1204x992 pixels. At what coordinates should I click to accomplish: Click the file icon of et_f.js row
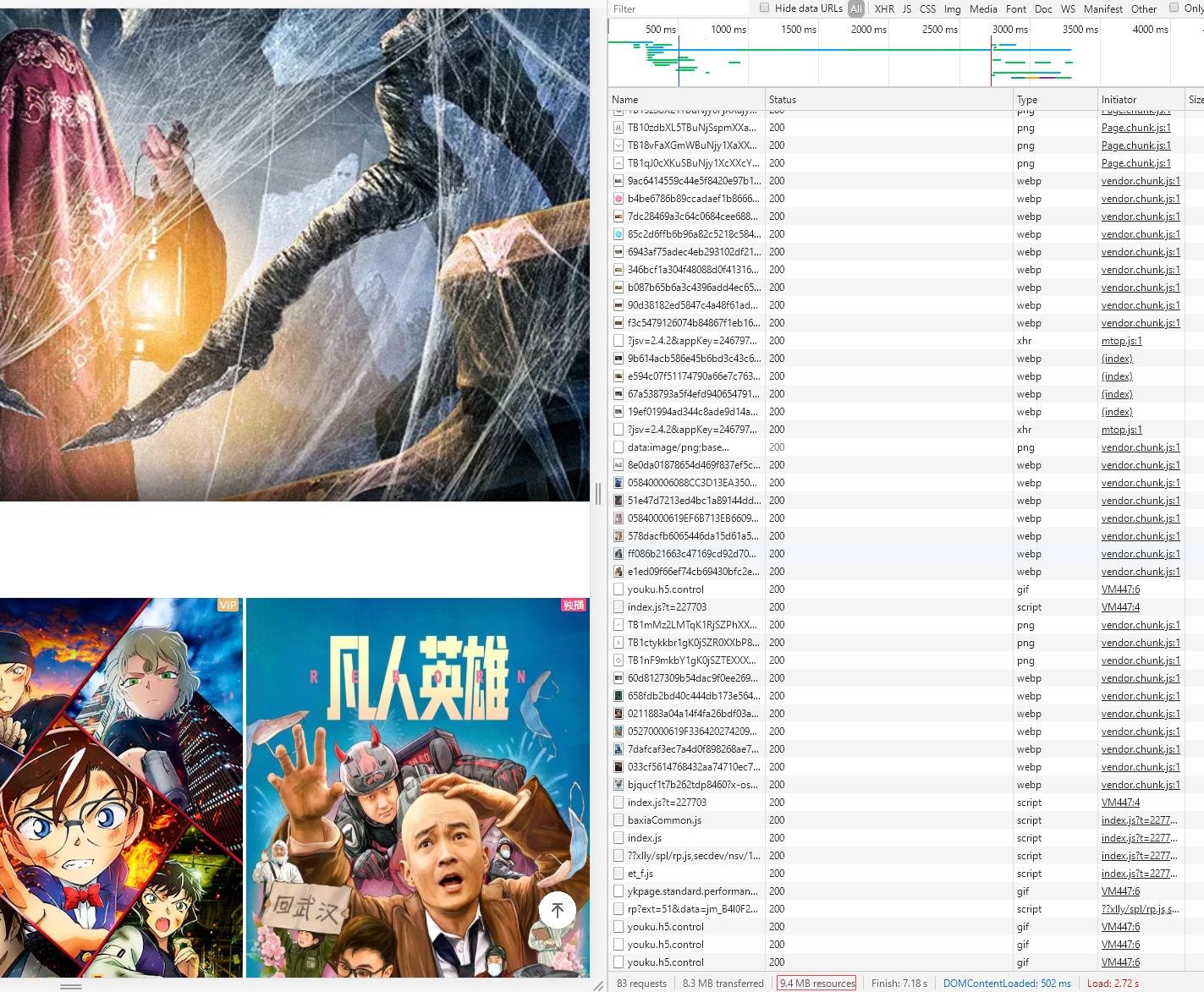click(618, 874)
